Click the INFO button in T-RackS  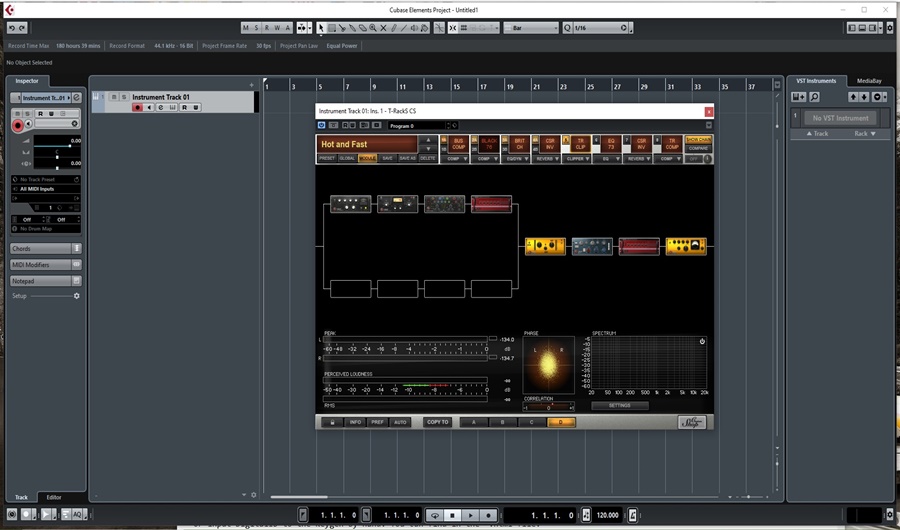(x=355, y=422)
